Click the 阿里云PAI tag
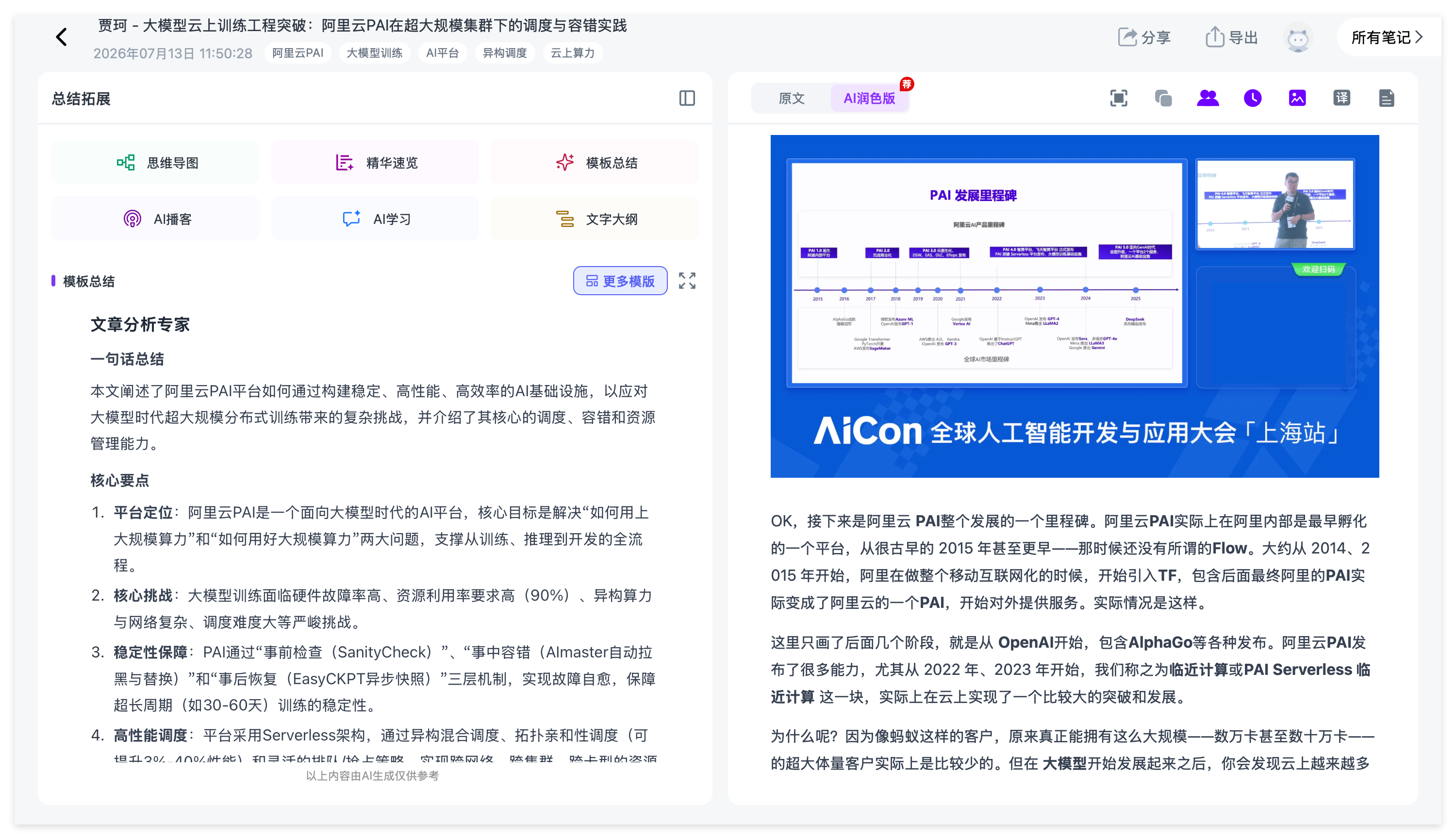 tap(297, 53)
